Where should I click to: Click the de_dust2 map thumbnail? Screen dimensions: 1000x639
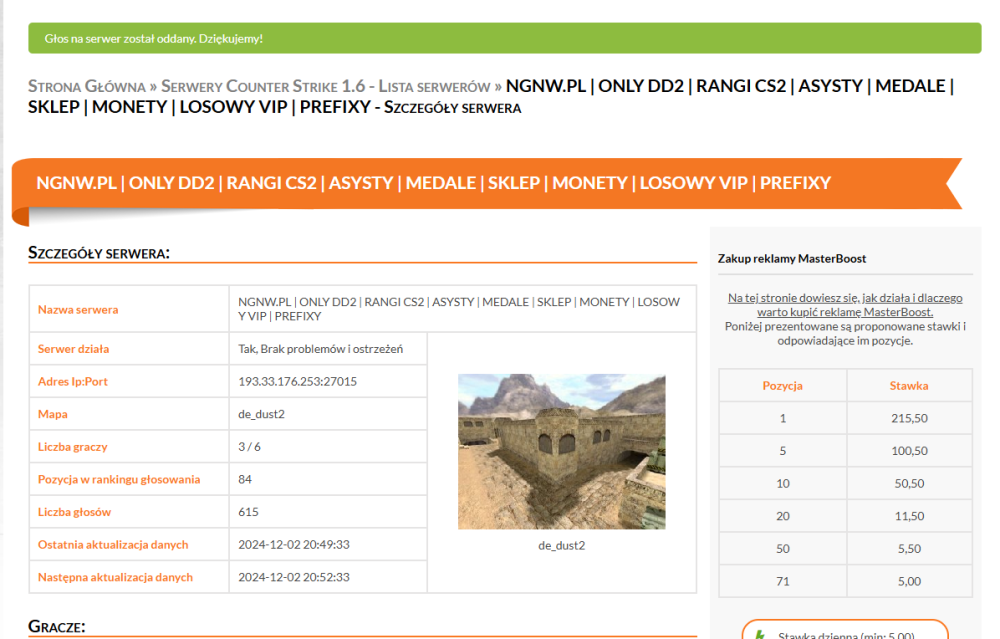click(x=561, y=452)
